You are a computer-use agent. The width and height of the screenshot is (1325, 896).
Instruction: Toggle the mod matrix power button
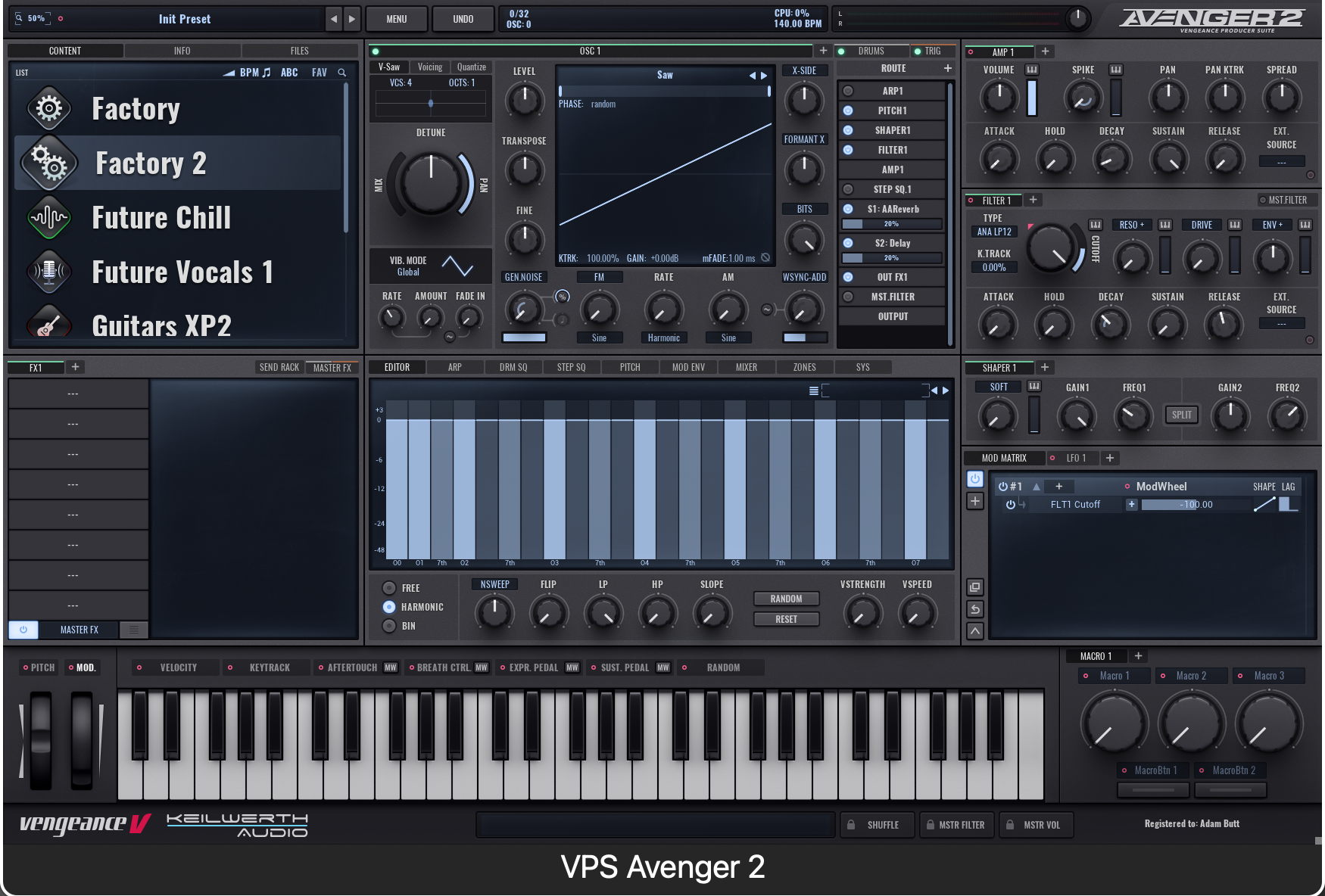pos(975,479)
